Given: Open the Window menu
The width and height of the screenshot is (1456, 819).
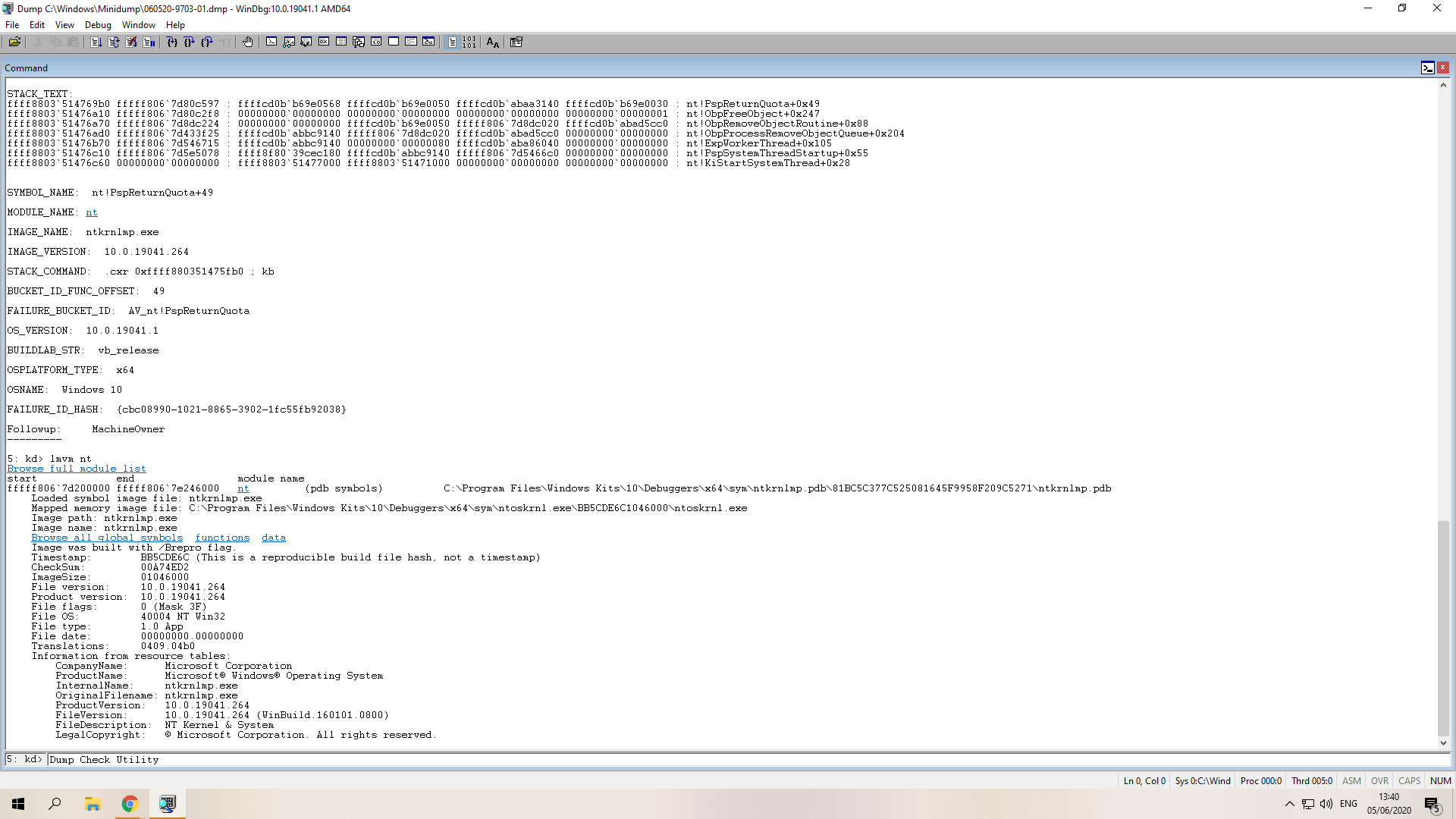Looking at the screenshot, I should [139, 24].
